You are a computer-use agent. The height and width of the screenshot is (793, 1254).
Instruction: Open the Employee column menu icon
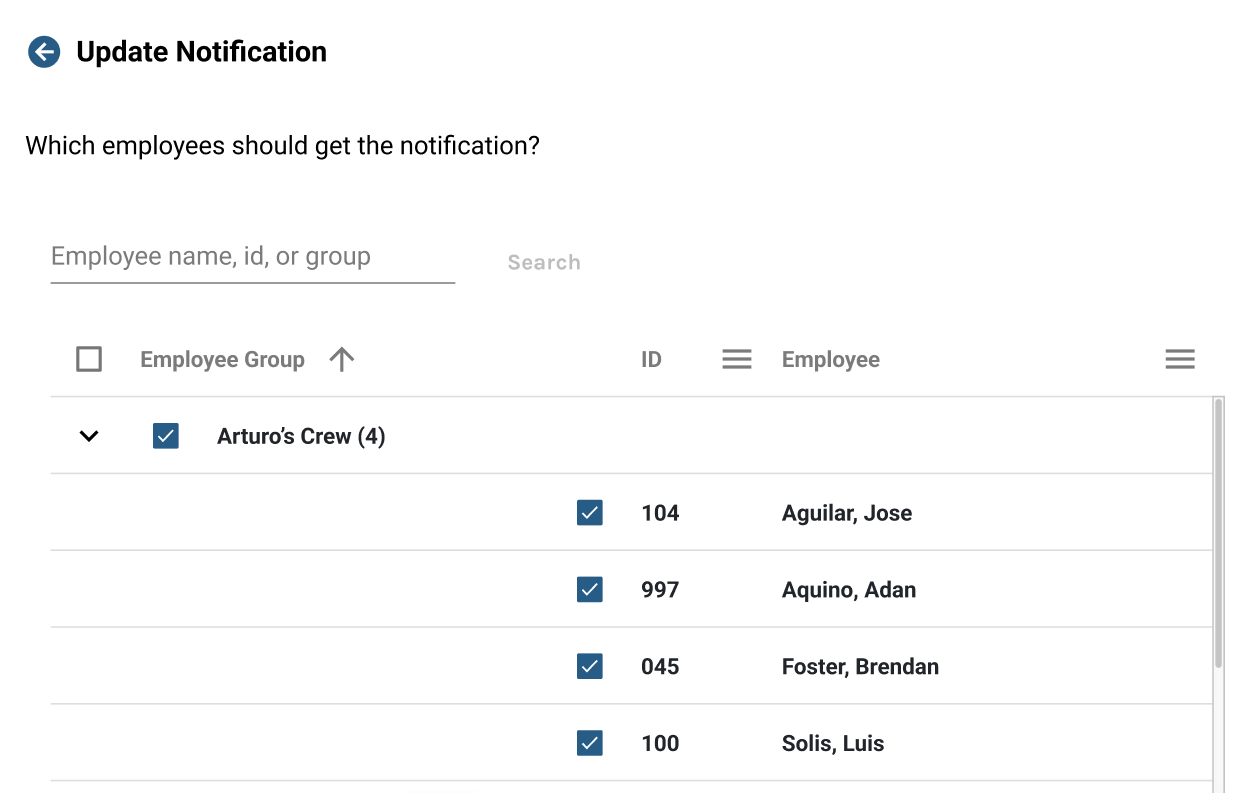(x=1180, y=359)
